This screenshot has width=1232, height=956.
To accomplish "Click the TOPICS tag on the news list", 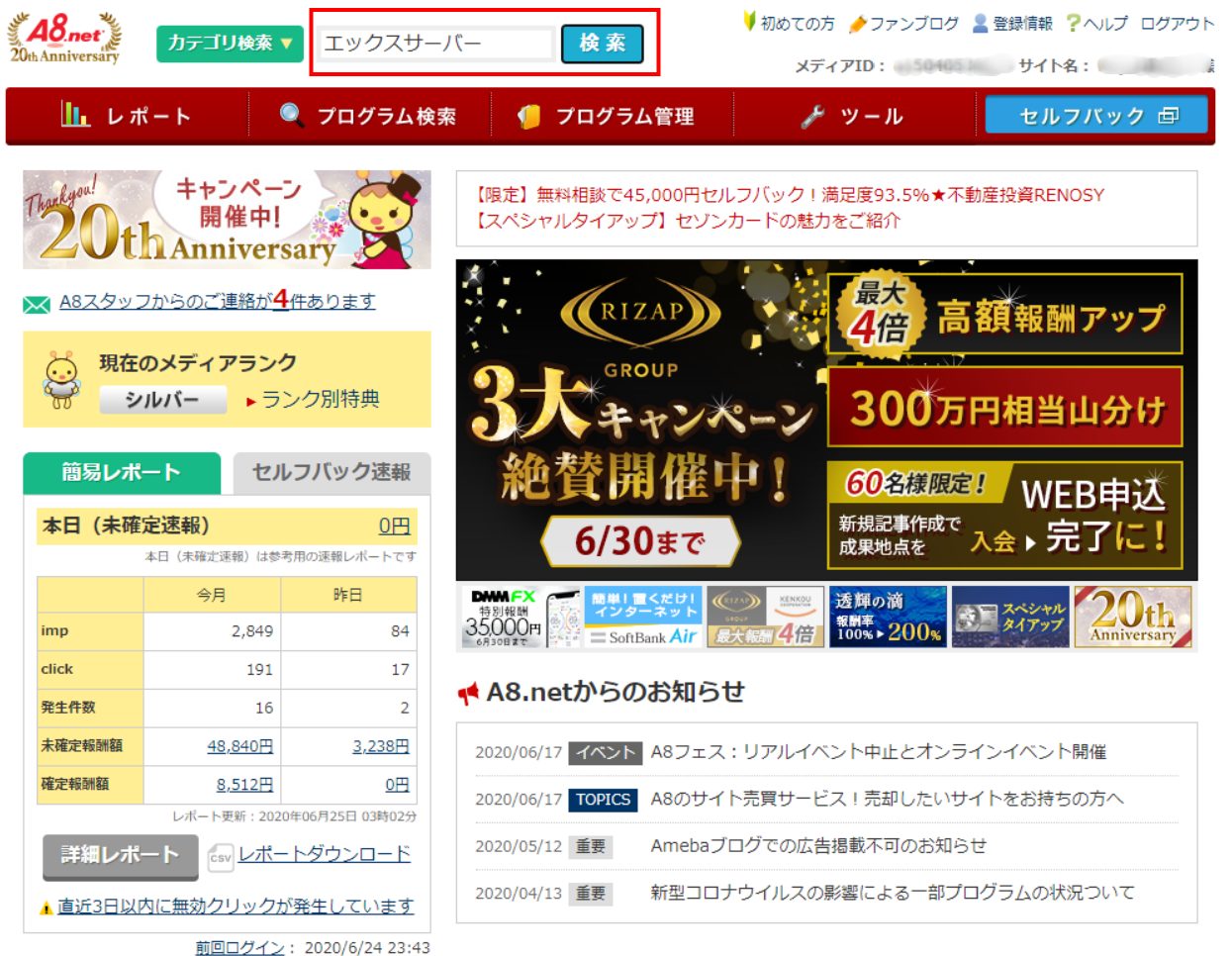I will pos(603,800).
